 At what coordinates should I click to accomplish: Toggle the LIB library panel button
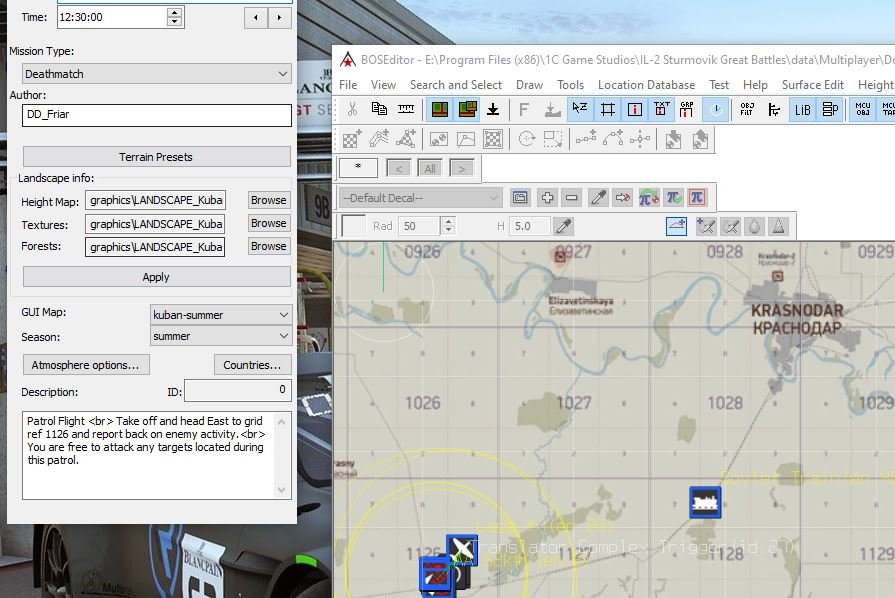[802, 109]
